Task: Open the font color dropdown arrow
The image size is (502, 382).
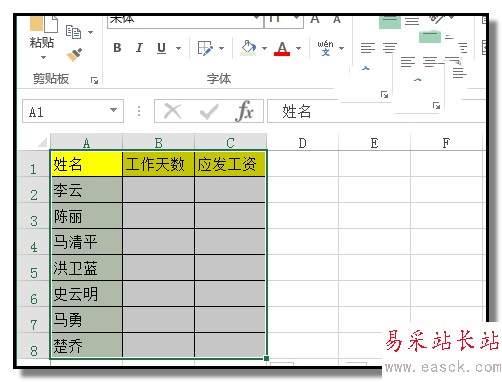Action: (x=298, y=49)
